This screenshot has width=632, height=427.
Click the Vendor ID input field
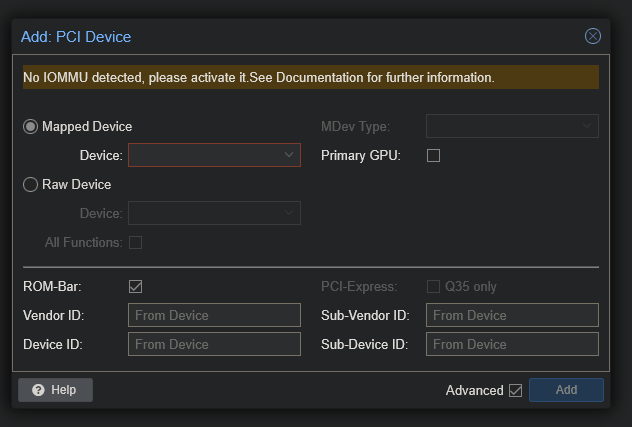coord(214,315)
